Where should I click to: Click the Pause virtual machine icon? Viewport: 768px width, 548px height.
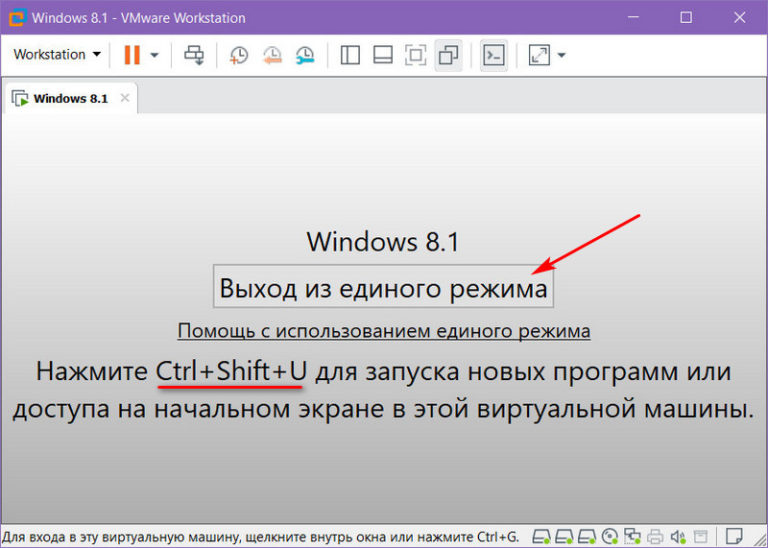click(x=132, y=55)
